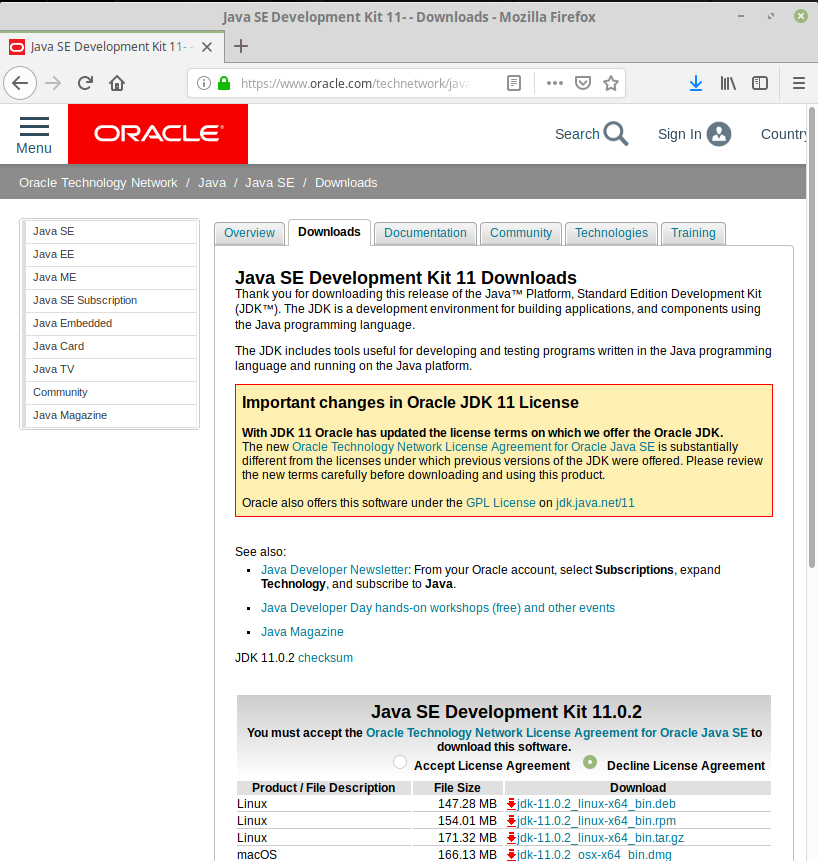Open the Oracle site Menu hamburger

(34, 135)
